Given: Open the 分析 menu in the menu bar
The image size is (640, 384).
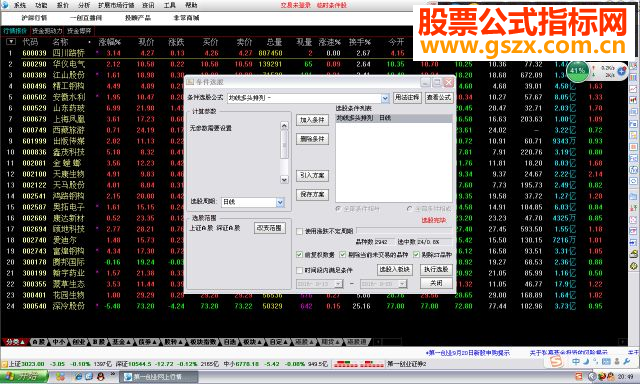Looking at the screenshot, I should 84,5.
